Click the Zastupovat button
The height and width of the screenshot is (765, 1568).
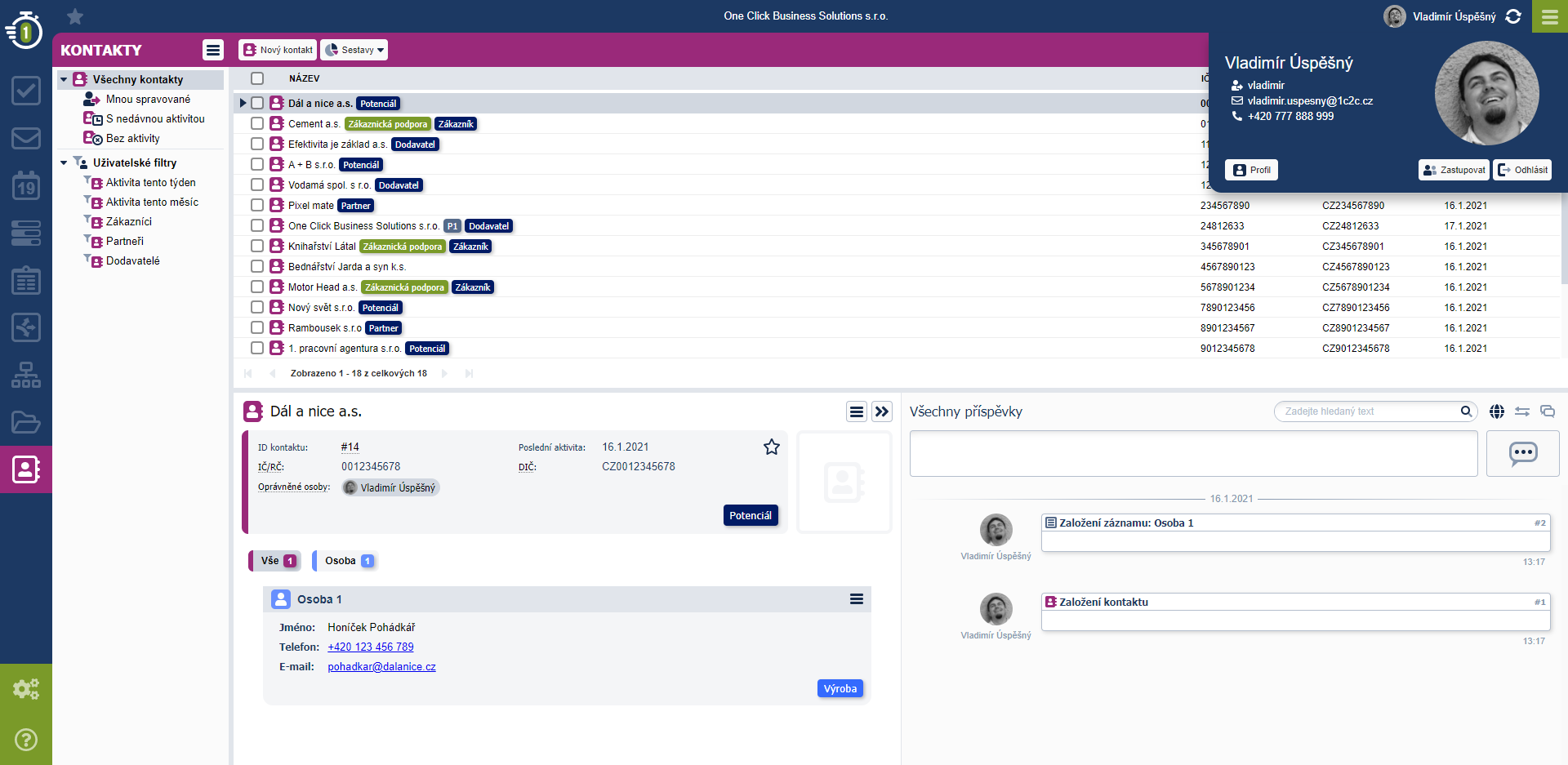[1454, 170]
